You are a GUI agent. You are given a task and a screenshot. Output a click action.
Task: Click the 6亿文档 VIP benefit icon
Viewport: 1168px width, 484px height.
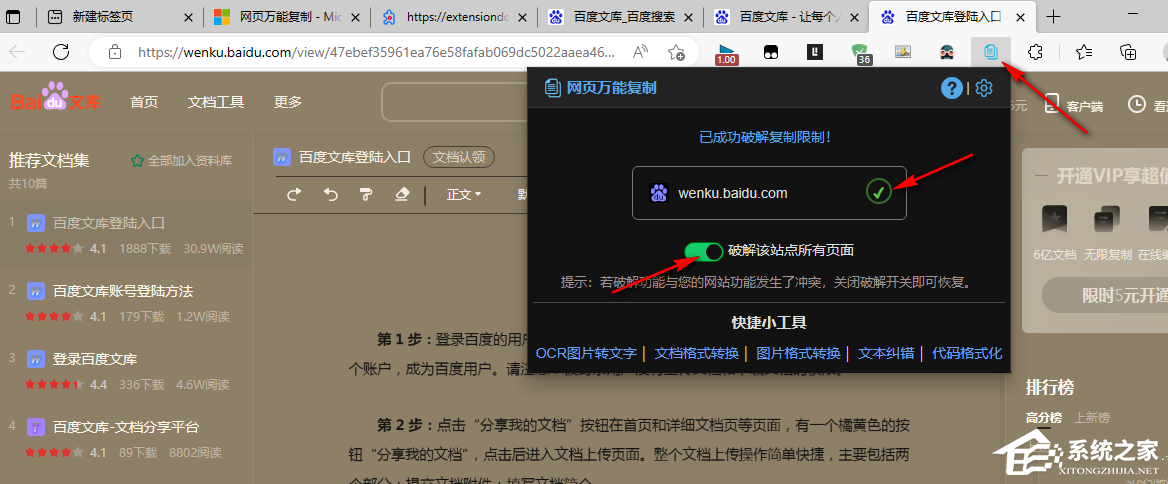(x=1054, y=219)
